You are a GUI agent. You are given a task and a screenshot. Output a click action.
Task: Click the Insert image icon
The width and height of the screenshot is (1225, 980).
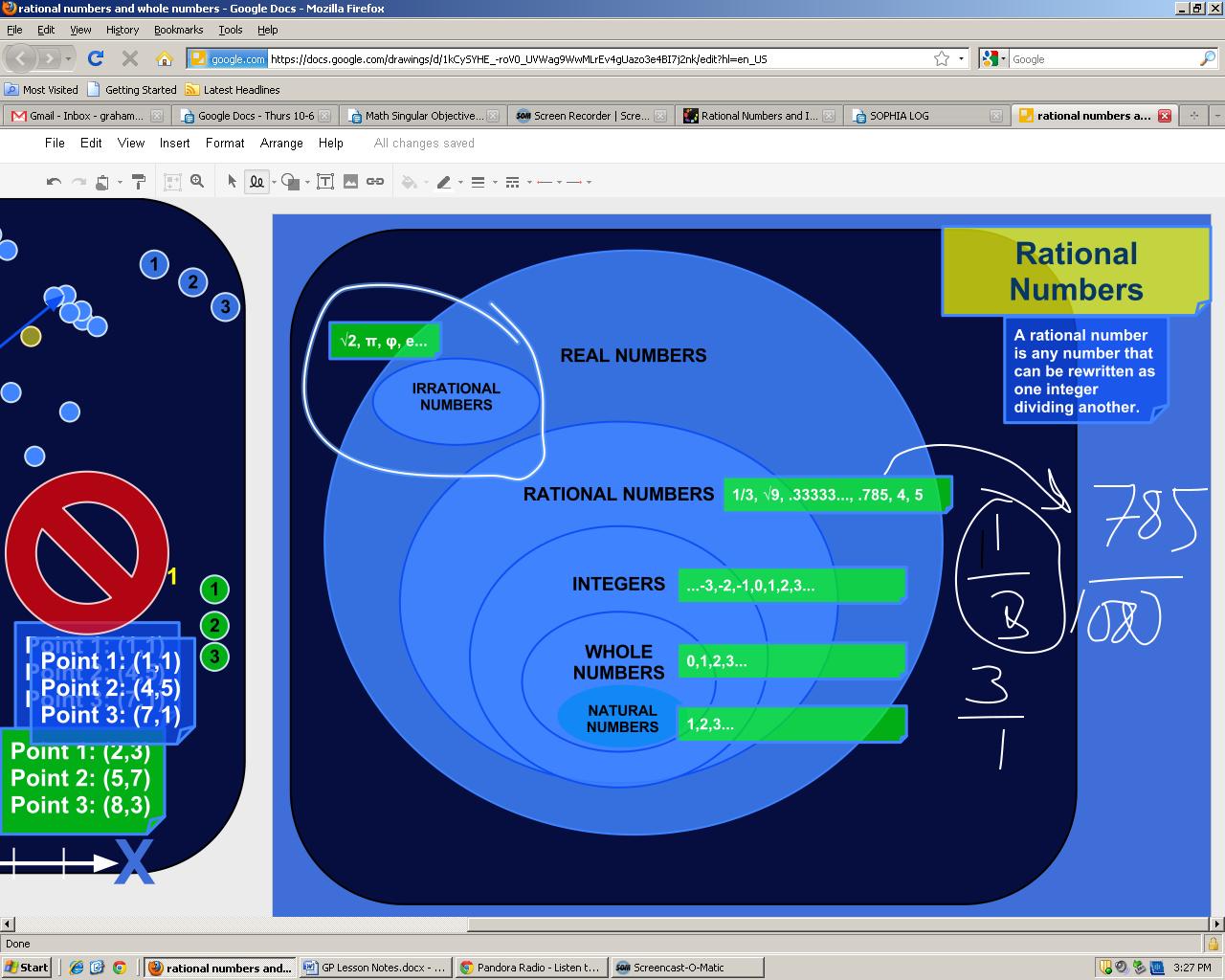[x=350, y=182]
